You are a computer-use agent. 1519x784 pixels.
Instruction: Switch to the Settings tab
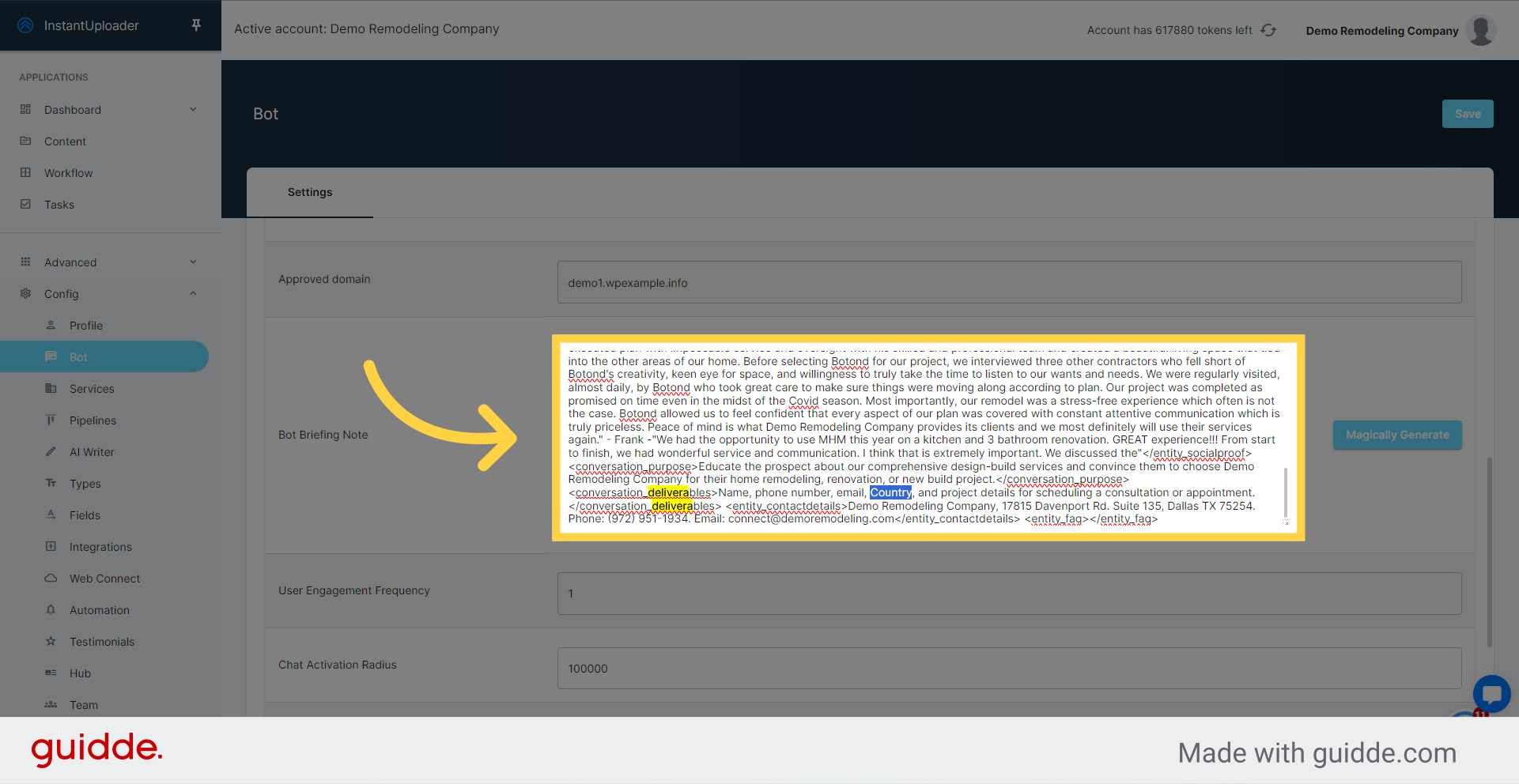pos(309,192)
